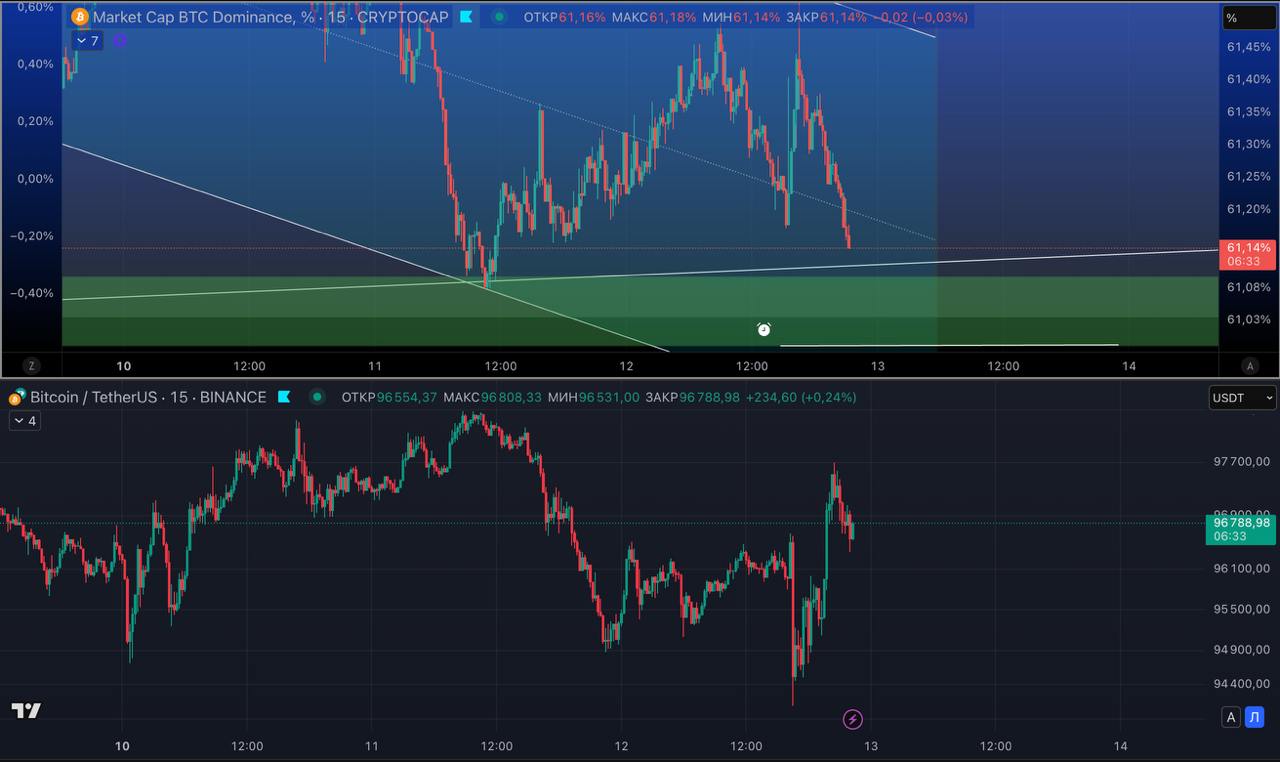This screenshot has height=762, width=1280.
Task: Click the 61,03% scale label
Action: pyautogui.click(x=1249, y=319)
